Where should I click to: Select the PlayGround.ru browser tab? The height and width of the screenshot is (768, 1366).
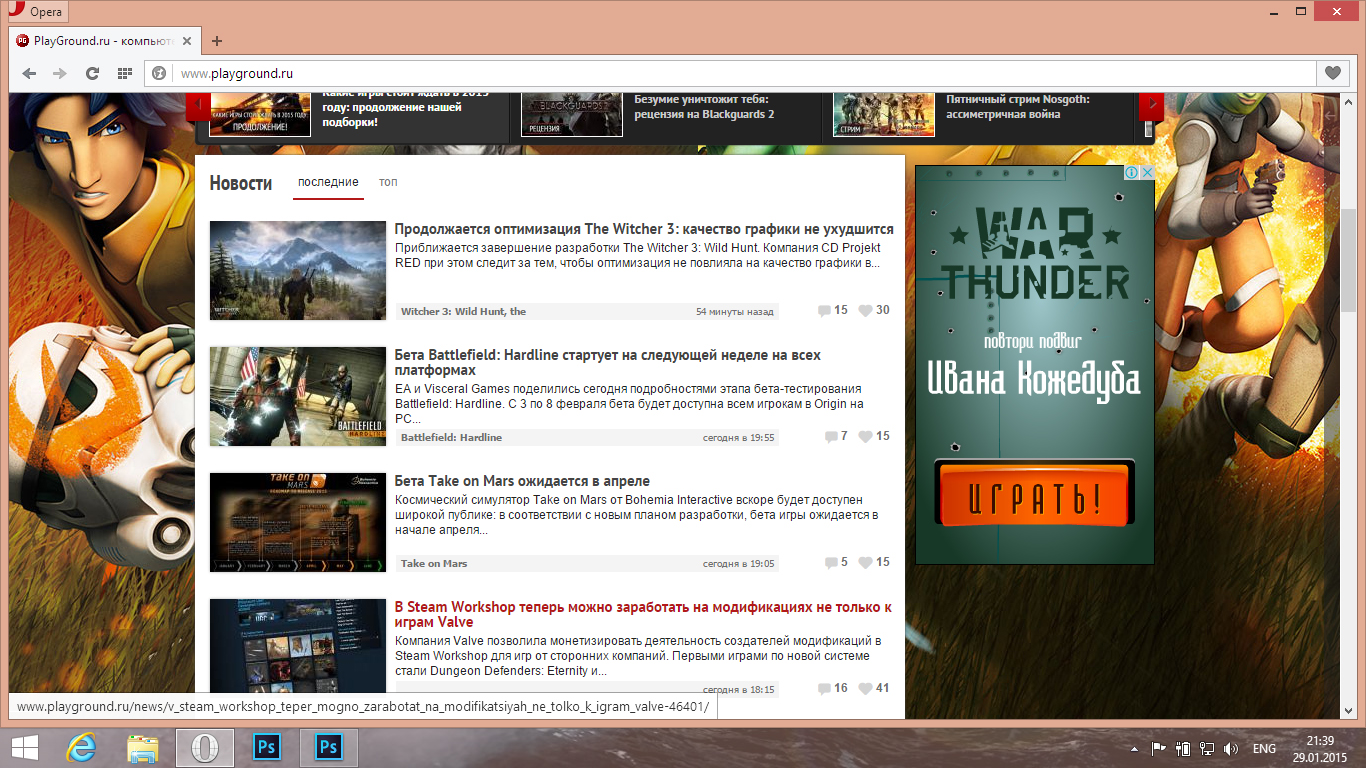click(104, 41)
